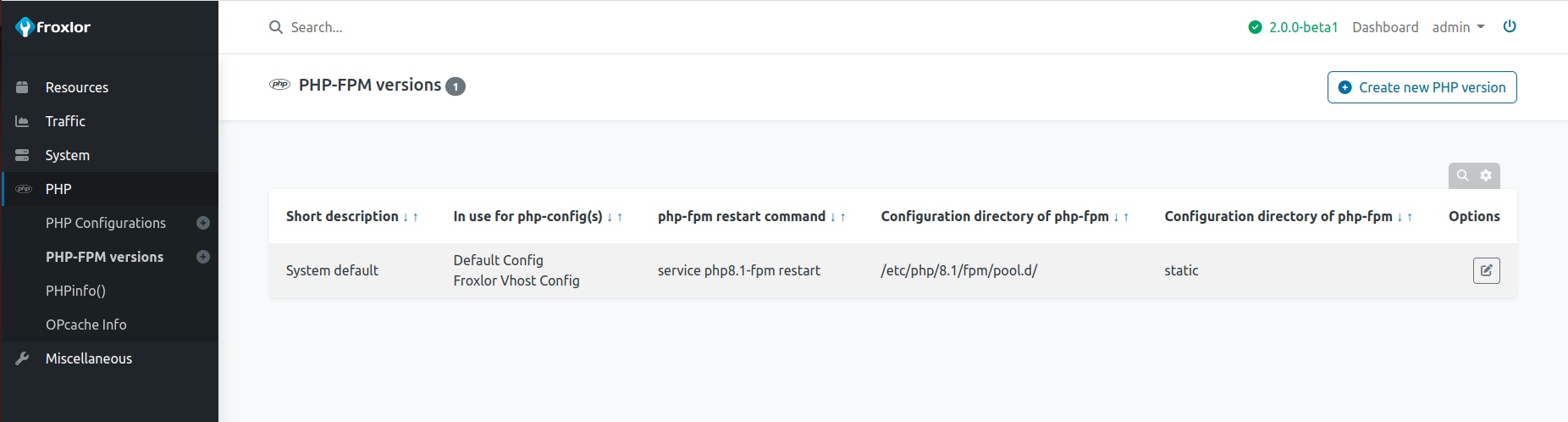Expand the System sidebar section

pos(67,155)
